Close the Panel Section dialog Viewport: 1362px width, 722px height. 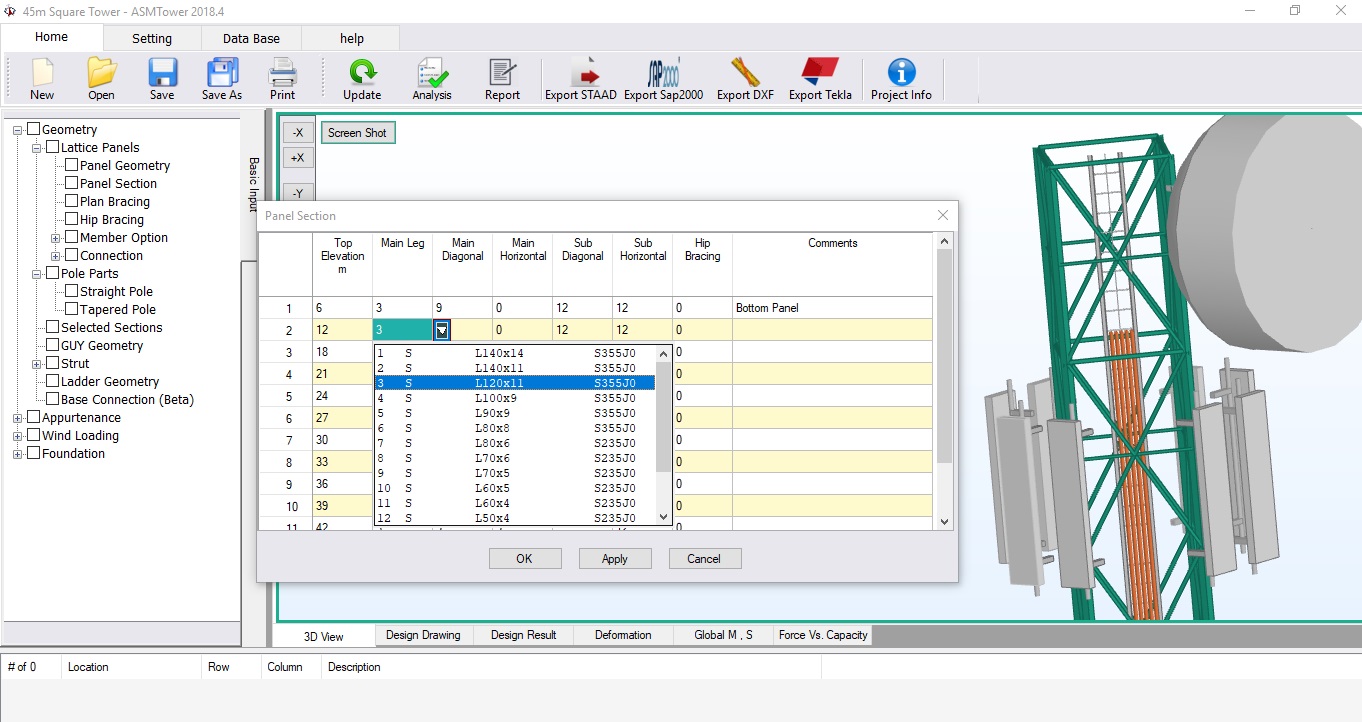point(942,215)
